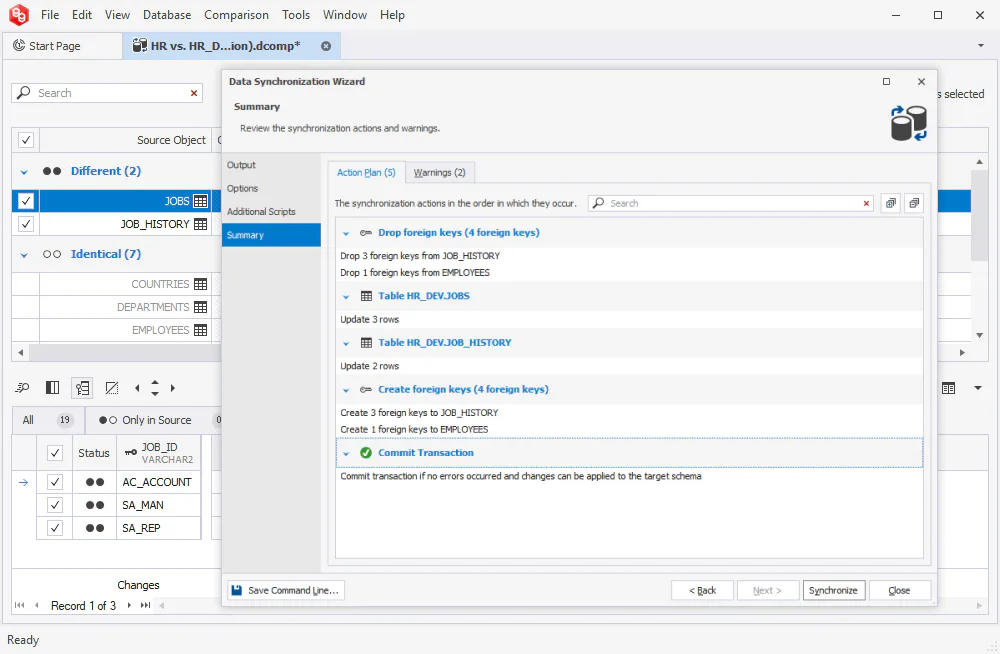1000x654 pixels.
Task: Open the Comparison menu
Action: tap(237, 15)
